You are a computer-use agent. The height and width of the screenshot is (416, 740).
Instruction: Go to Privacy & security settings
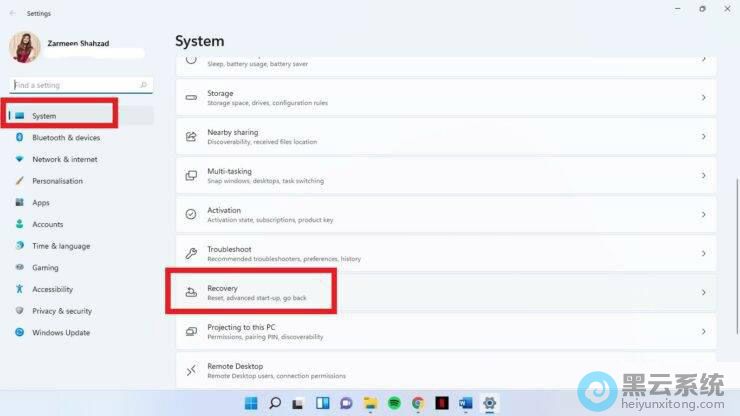(x=61, y=311)
